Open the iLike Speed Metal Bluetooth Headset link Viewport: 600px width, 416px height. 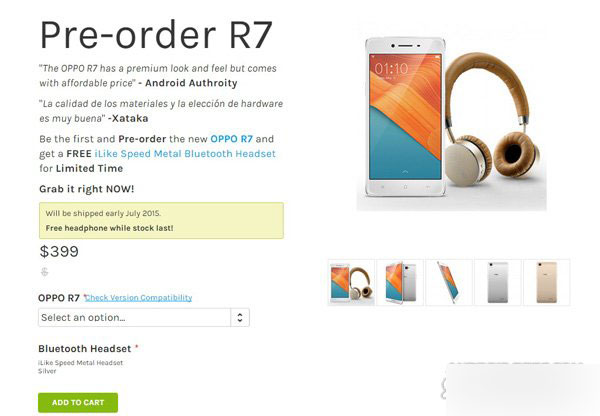185,154
